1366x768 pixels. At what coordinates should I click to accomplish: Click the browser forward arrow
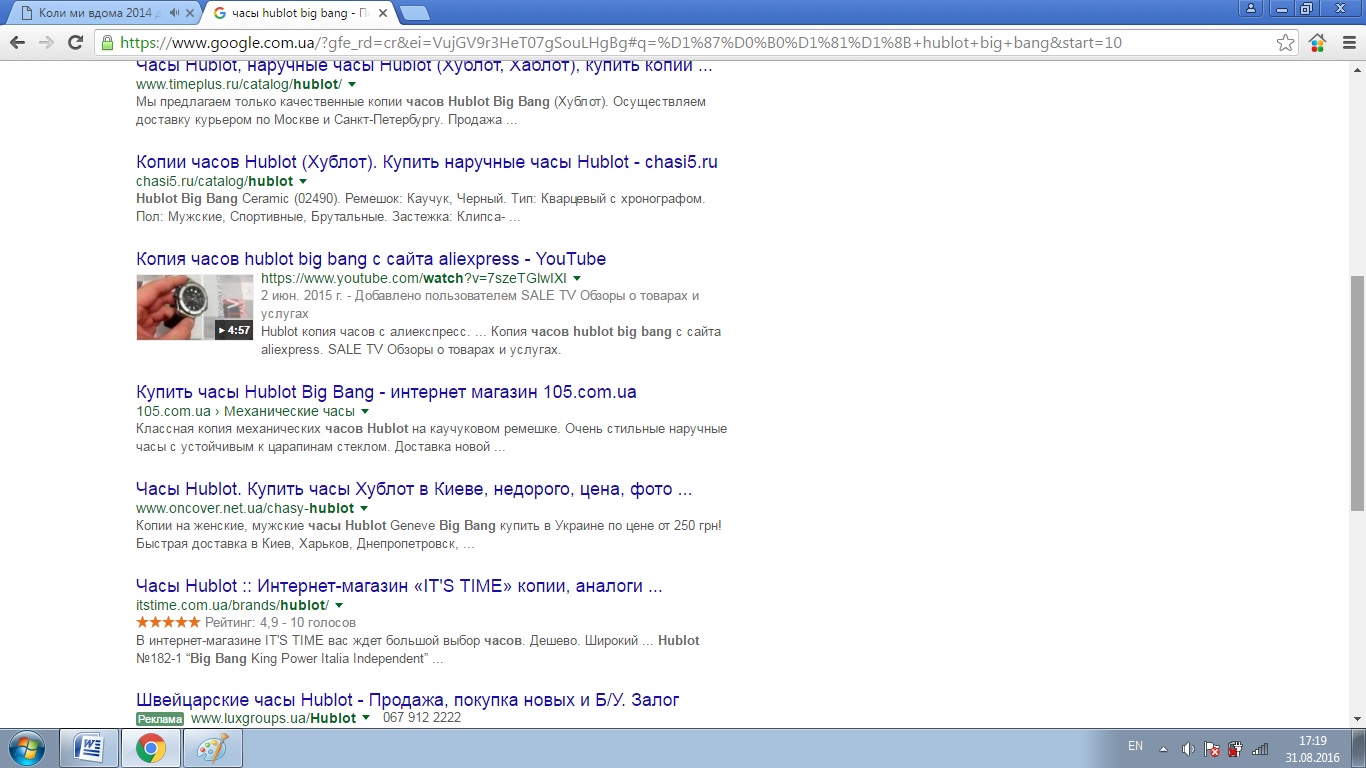[46, 43]
